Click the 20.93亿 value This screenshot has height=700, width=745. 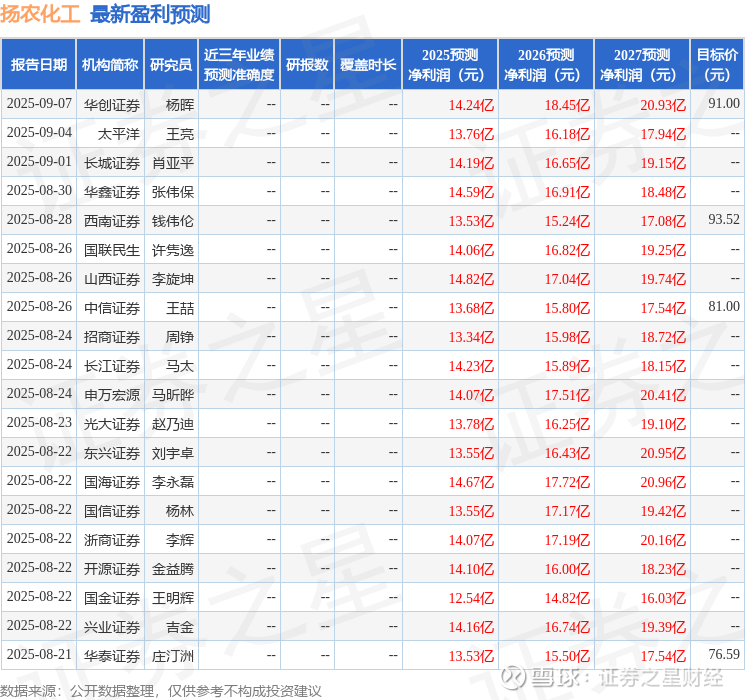tap(663, 105)
